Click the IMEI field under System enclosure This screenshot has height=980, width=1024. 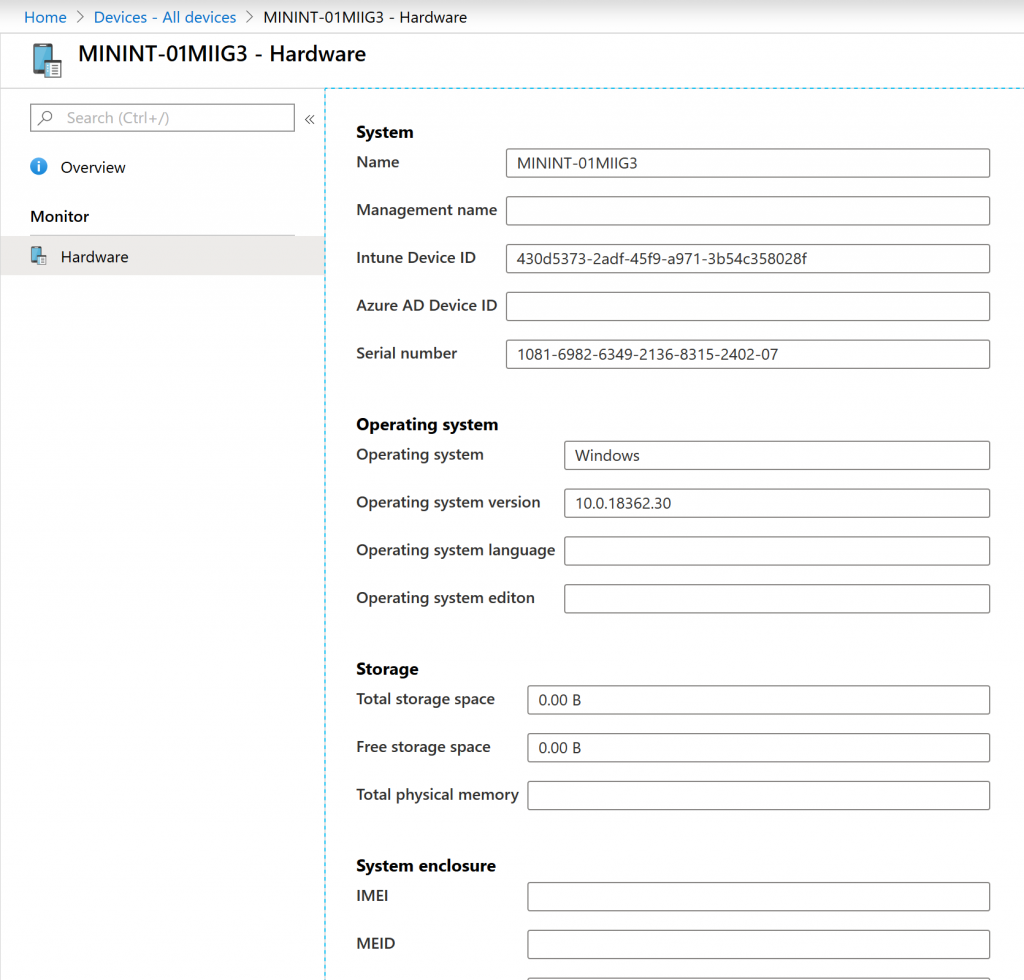click(757, 896)
